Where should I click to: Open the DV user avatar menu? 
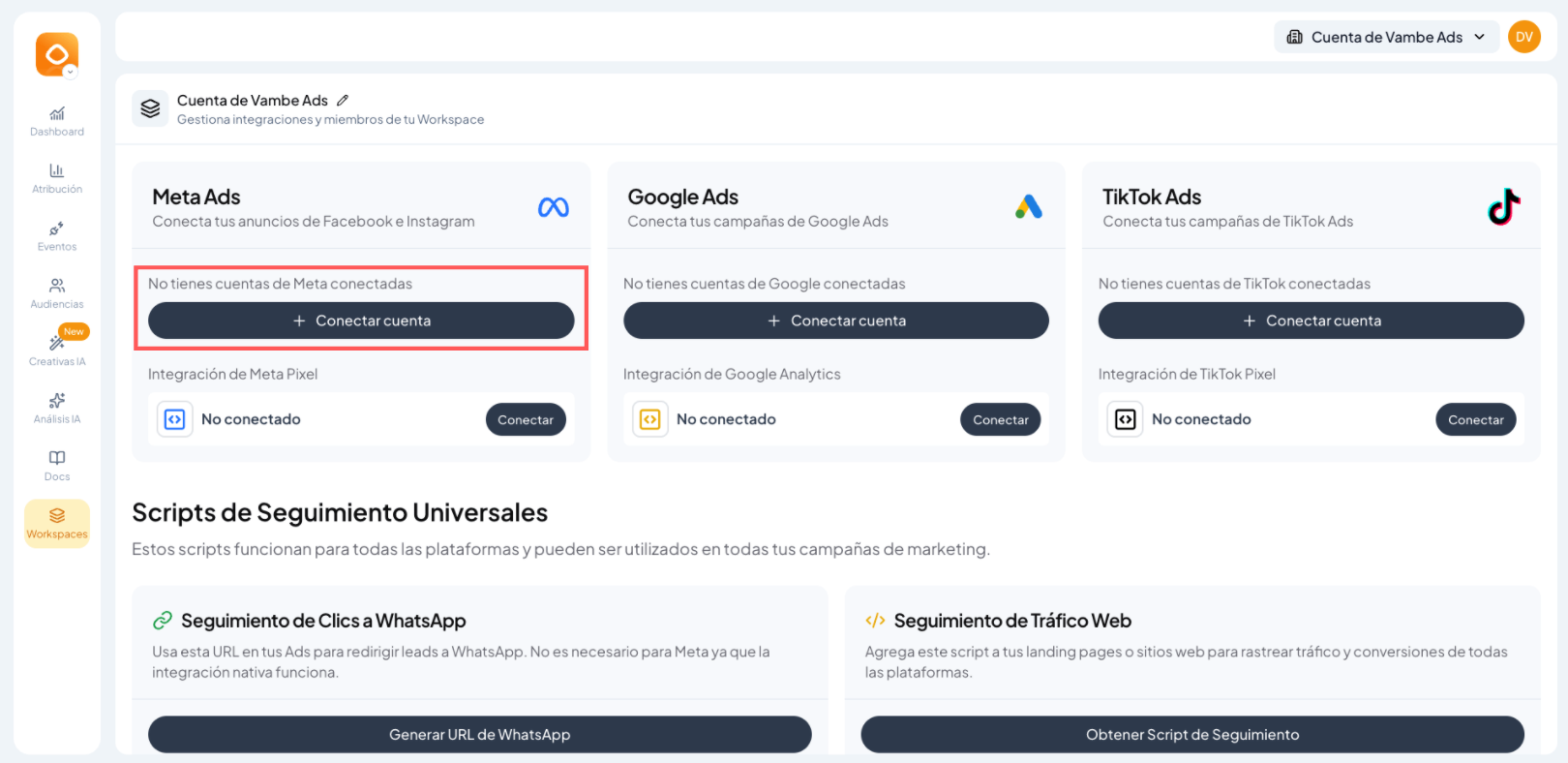pyautogui.click(x=1523, y=38)
